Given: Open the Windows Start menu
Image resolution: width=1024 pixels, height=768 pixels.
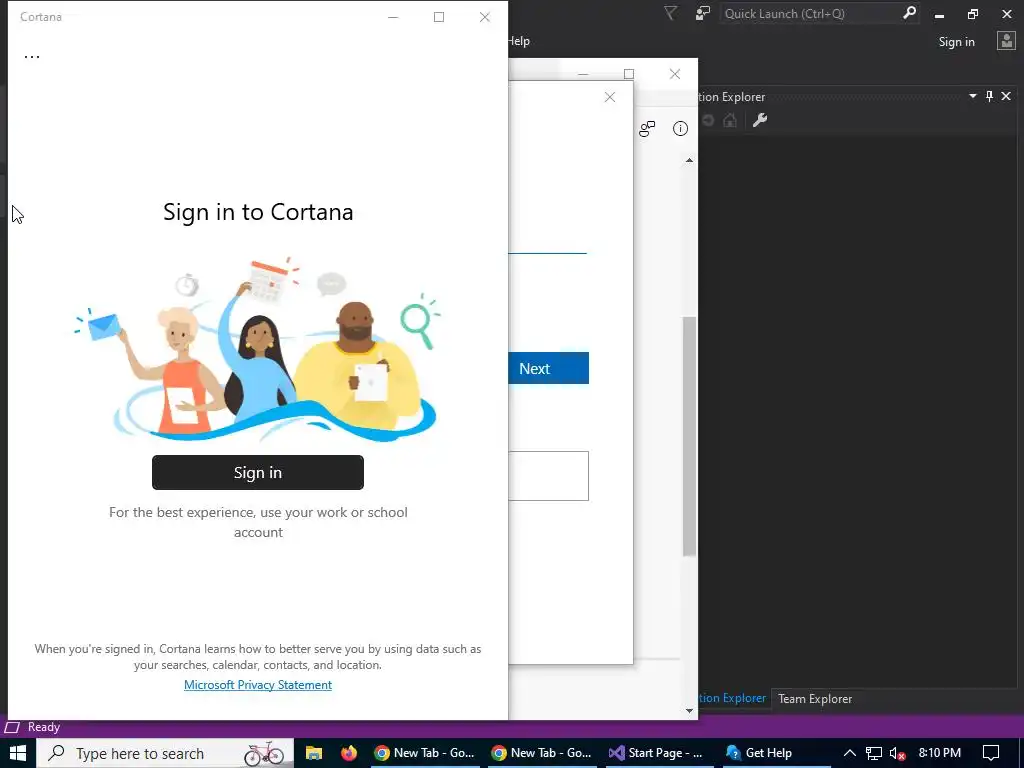Looking at the screenshot, I should tap(18, 753).
